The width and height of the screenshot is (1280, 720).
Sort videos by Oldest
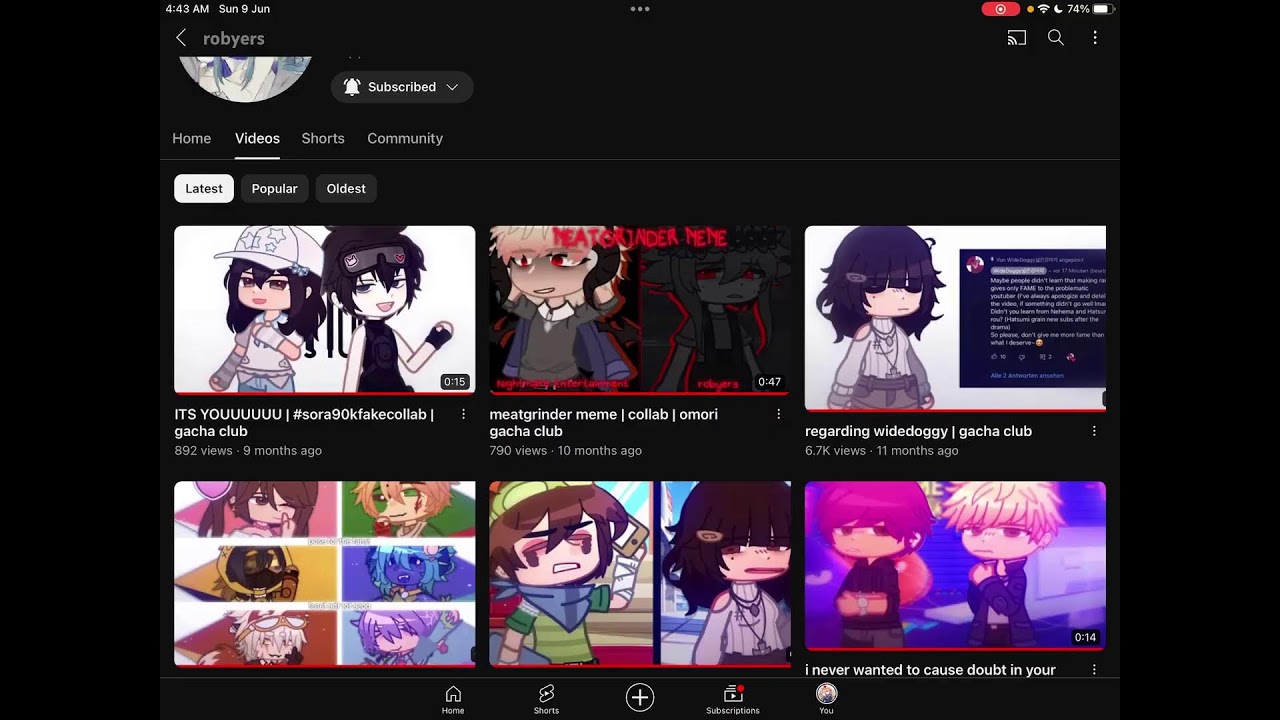(x=346, y=188)
